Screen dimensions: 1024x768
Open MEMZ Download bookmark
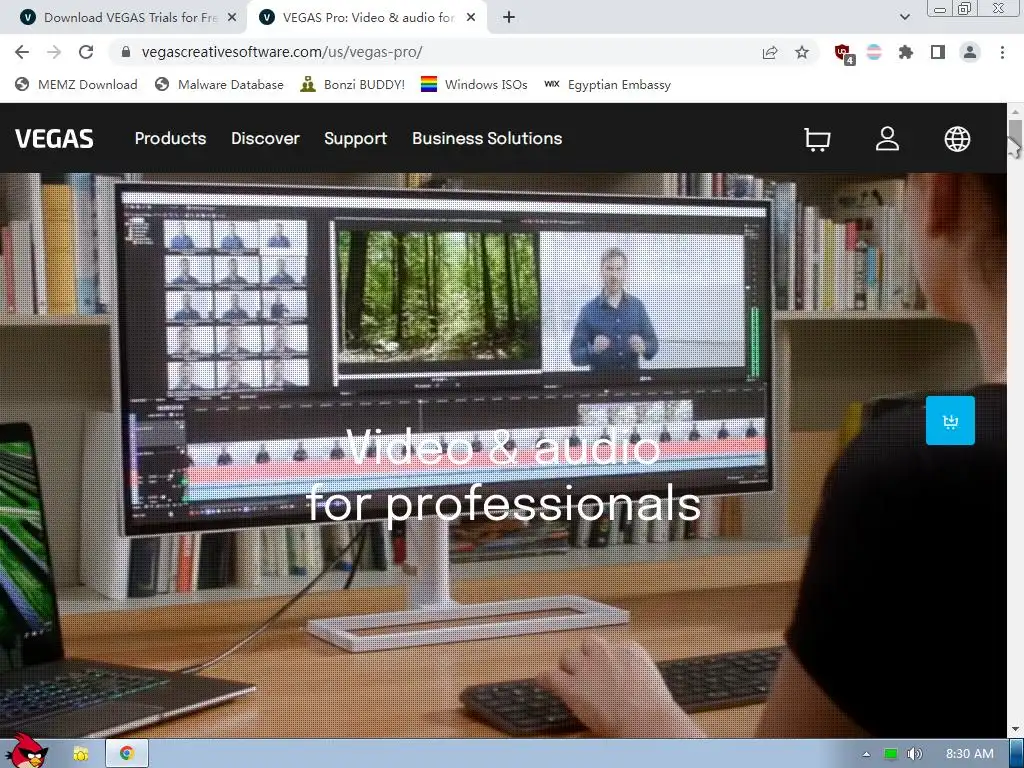click(76, 84)
